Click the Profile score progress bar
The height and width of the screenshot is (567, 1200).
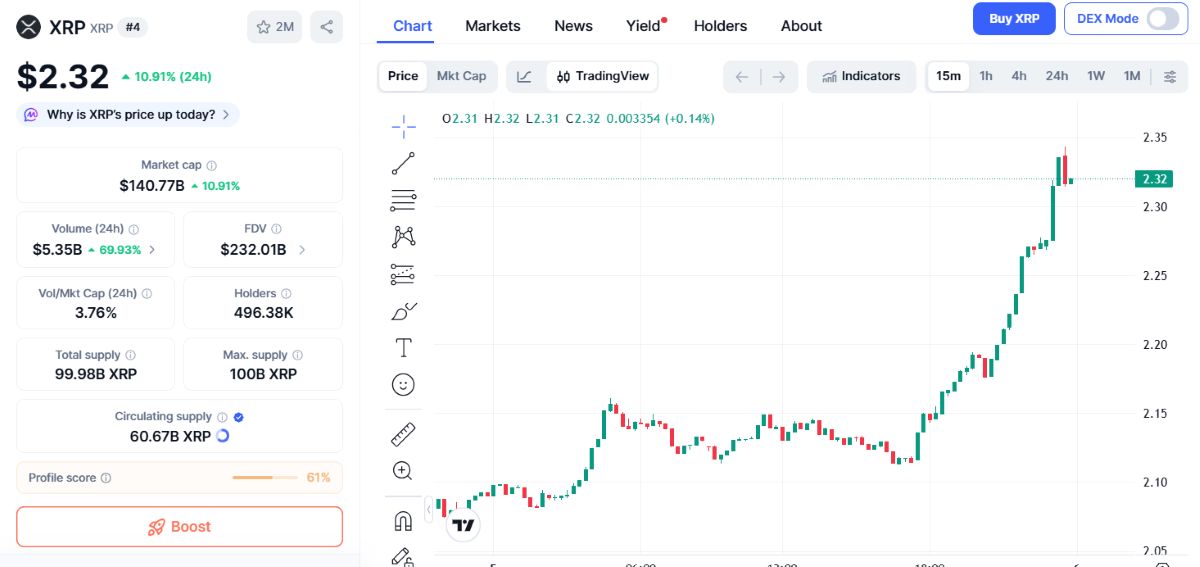coord(265,478)
